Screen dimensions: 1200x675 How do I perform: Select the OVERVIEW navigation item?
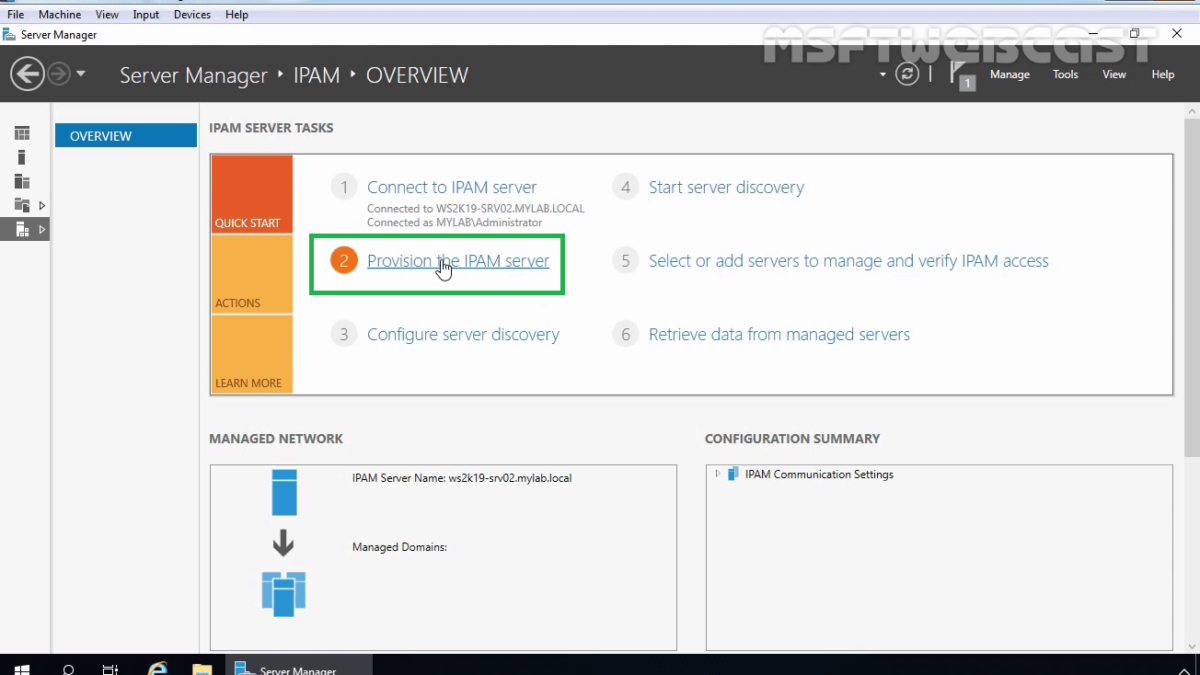point(126,135)
